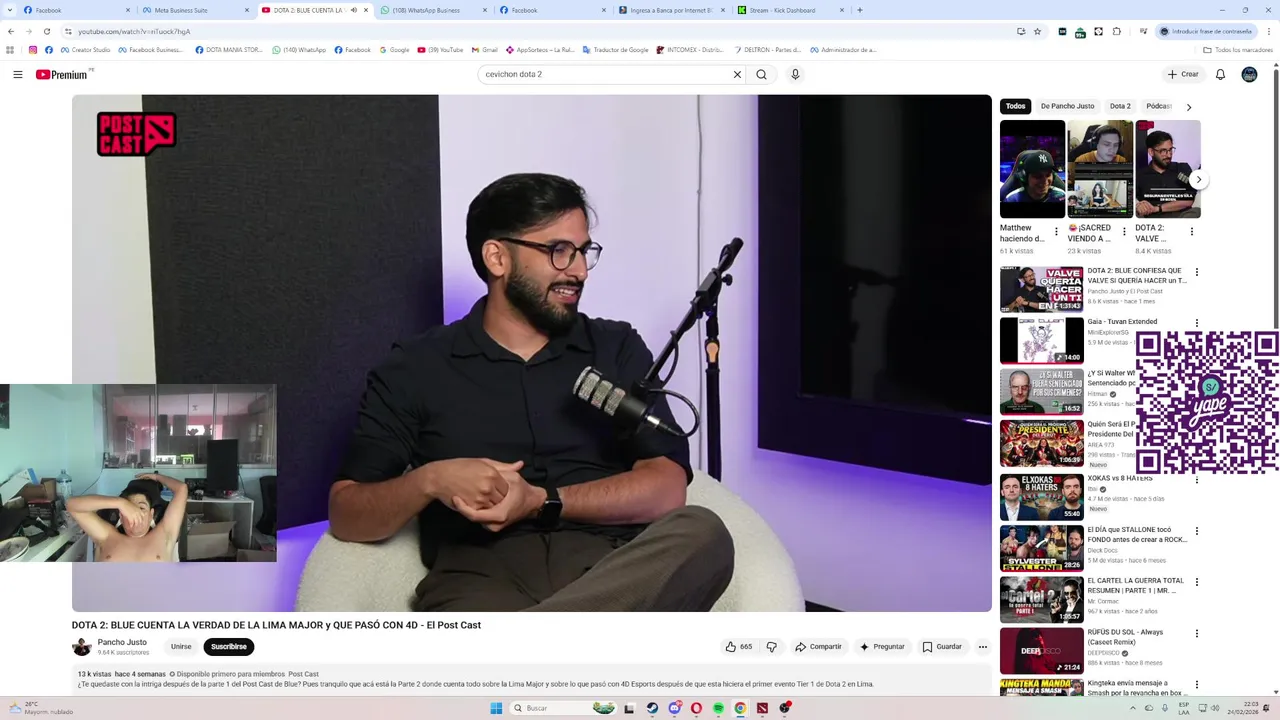Click the Suscribirse button

coord(229,647)
